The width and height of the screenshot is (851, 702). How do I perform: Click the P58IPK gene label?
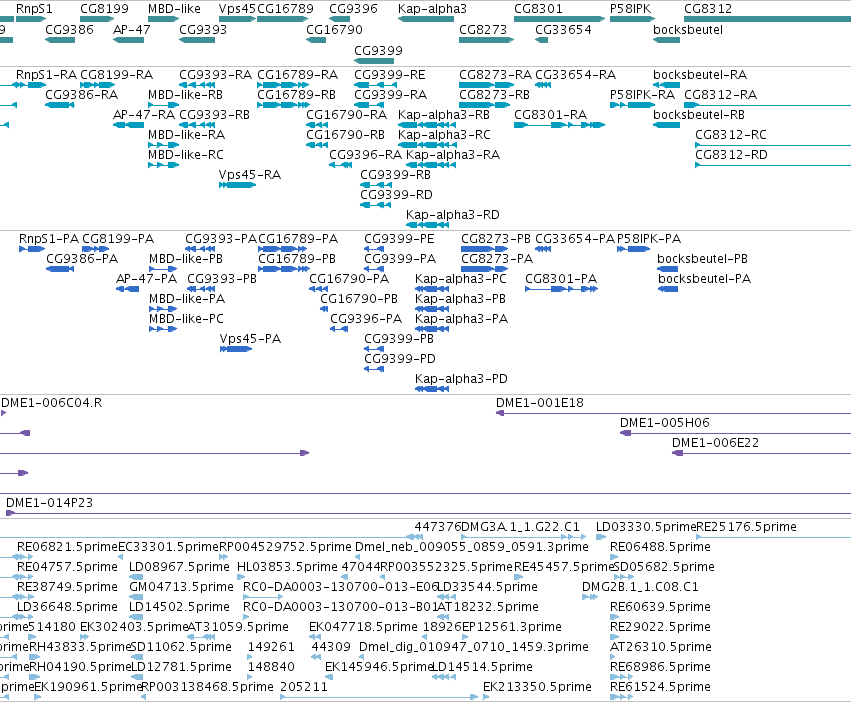coord(631,9)
